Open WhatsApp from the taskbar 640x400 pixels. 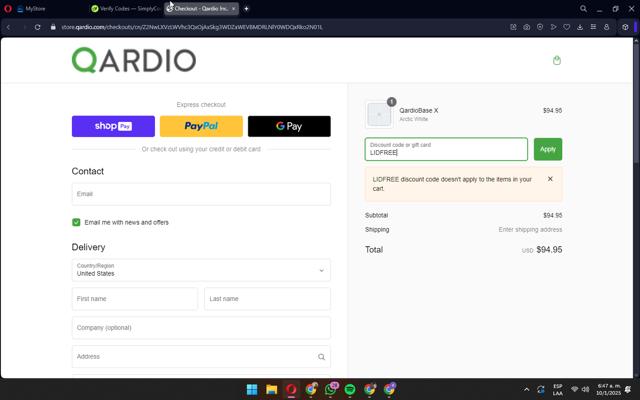tap(331, 390)
